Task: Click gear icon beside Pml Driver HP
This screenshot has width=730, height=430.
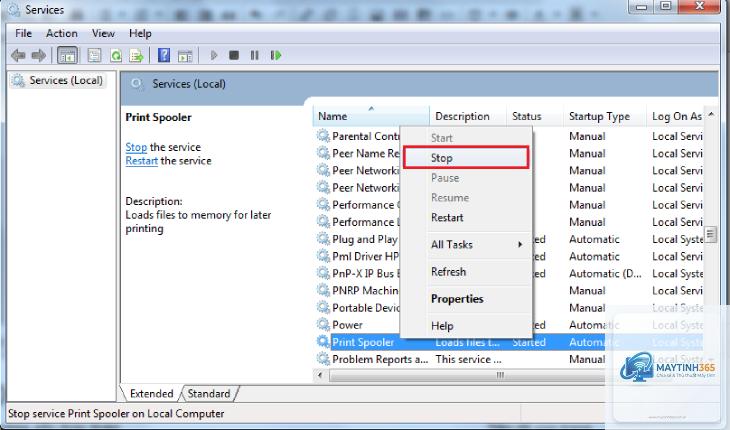Action: coord(323,256)
